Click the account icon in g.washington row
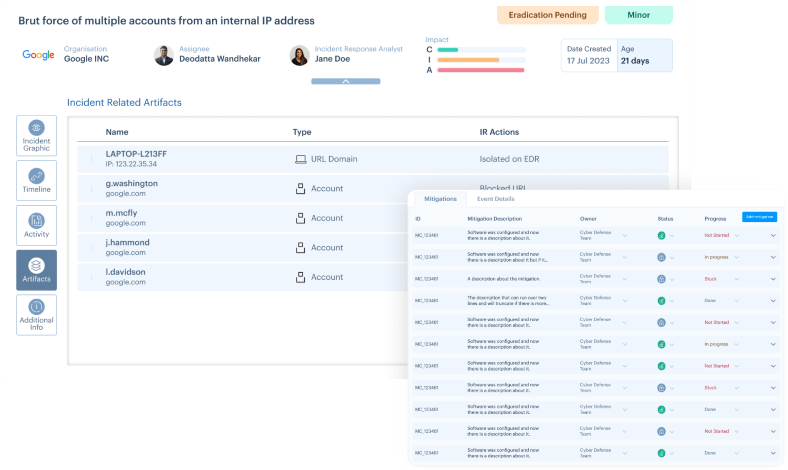The image size is (788, 470). [x=300, y=188]
